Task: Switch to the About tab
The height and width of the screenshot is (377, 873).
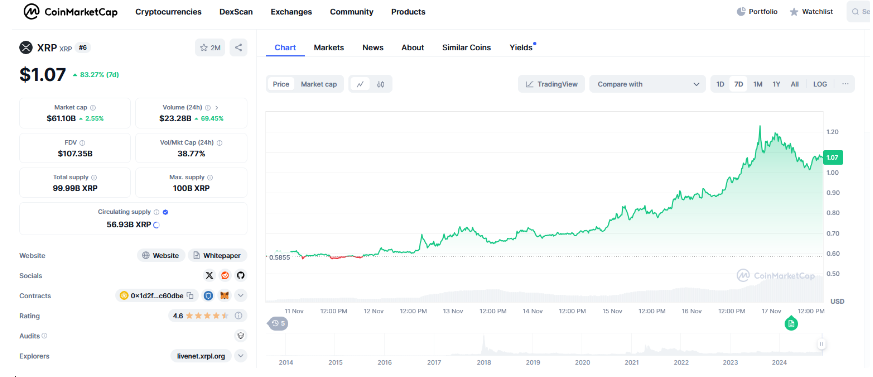Action: coord(413,47)
